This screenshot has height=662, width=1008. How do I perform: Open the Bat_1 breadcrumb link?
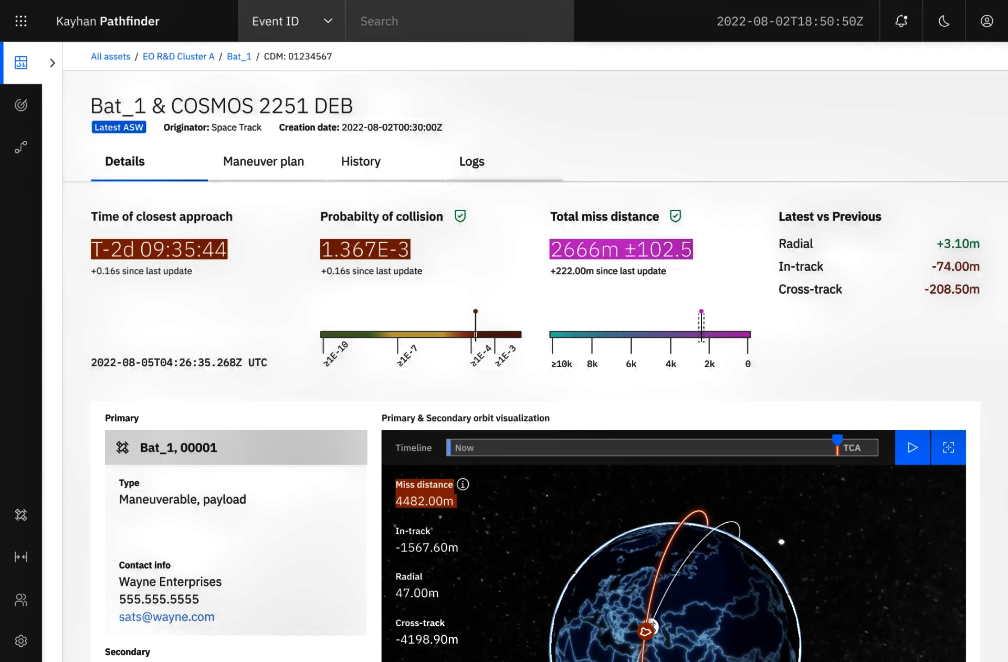click(239, 57)
